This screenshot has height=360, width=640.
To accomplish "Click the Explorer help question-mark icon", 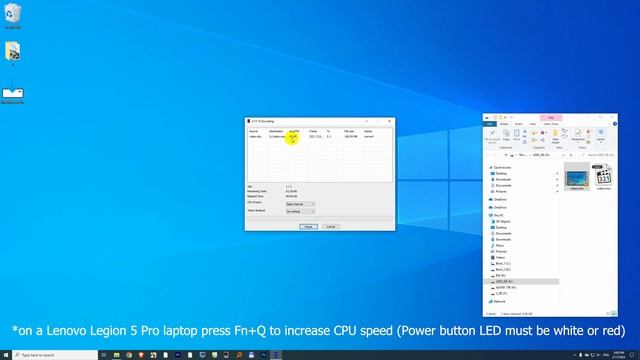I will pyautogui.click(x=615, y=124).
